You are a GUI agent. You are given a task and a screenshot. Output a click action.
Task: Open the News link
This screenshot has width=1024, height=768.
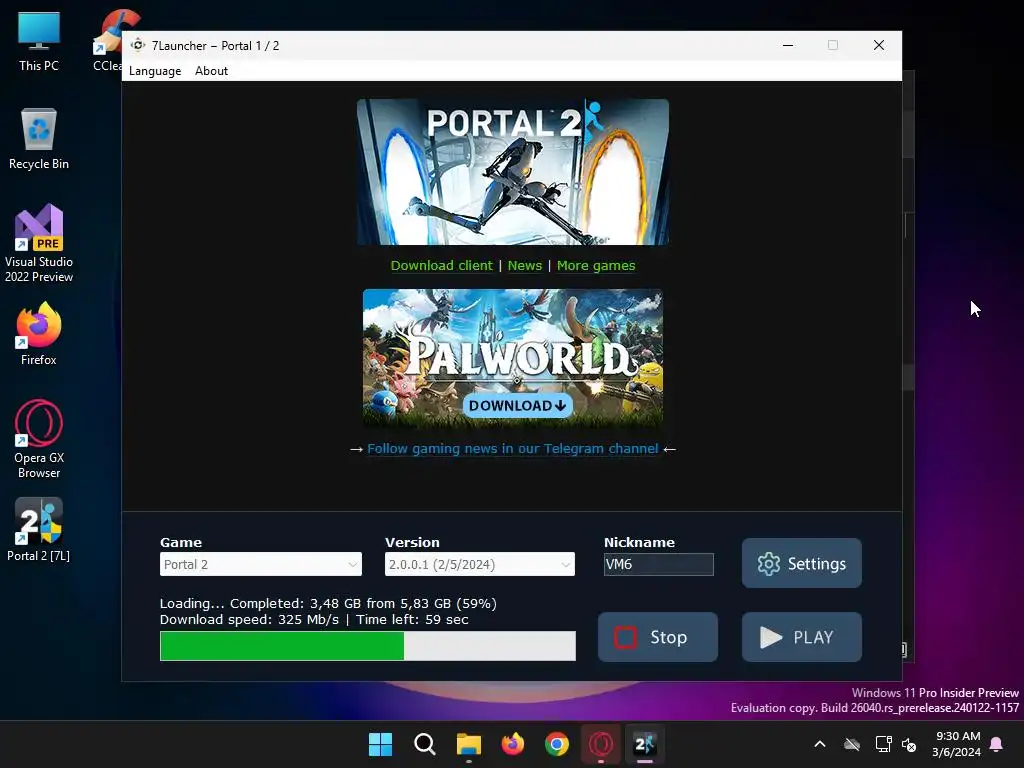tap(525, 266)
